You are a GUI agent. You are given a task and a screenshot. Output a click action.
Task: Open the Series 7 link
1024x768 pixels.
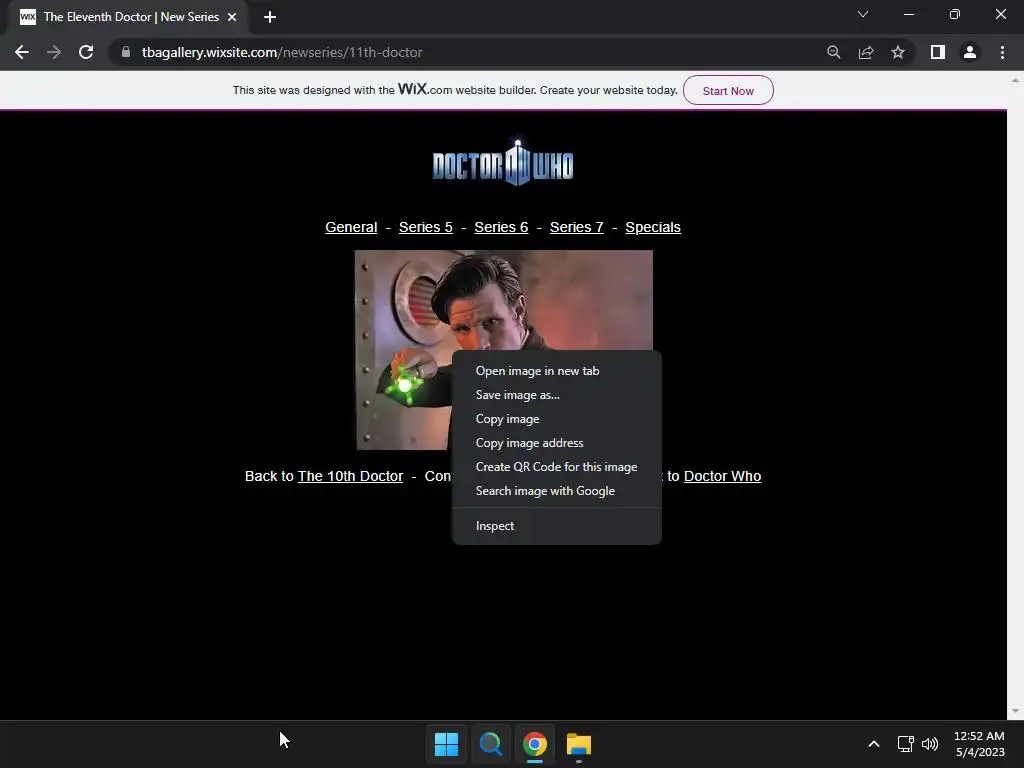tap(577, 227)
